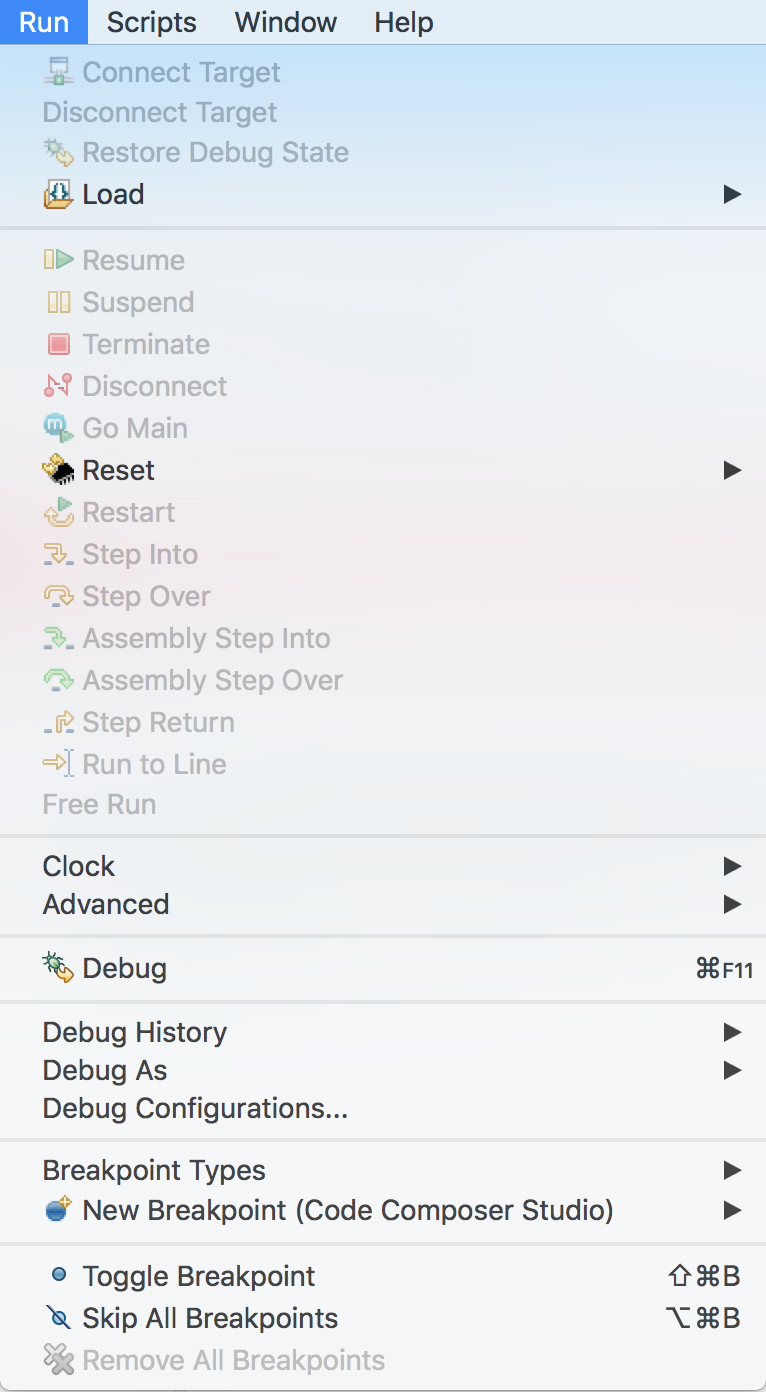
Task: Click the Toggle Breakpoint dot icon
Action: (58, 1276)
